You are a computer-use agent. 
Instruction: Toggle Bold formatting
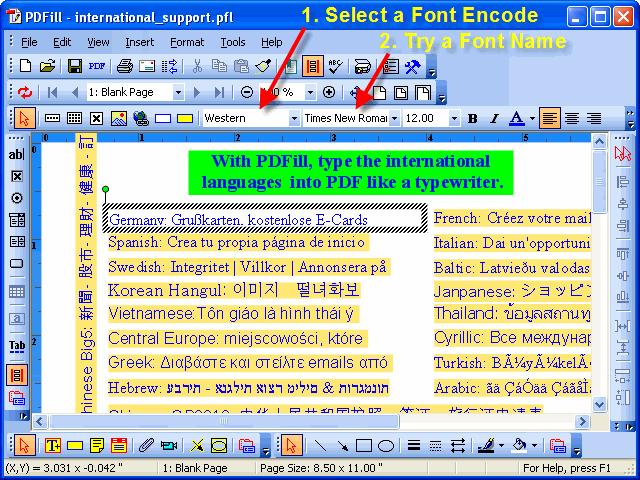tap(473, 118)
